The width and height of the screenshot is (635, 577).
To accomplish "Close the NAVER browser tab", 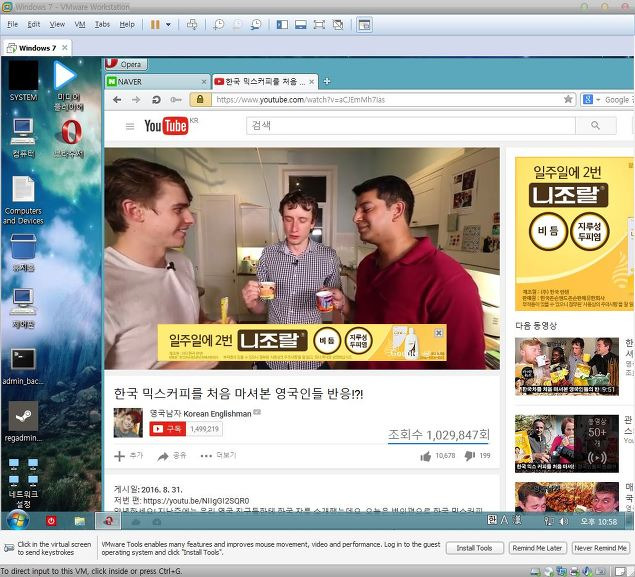I will coord(204,82).
